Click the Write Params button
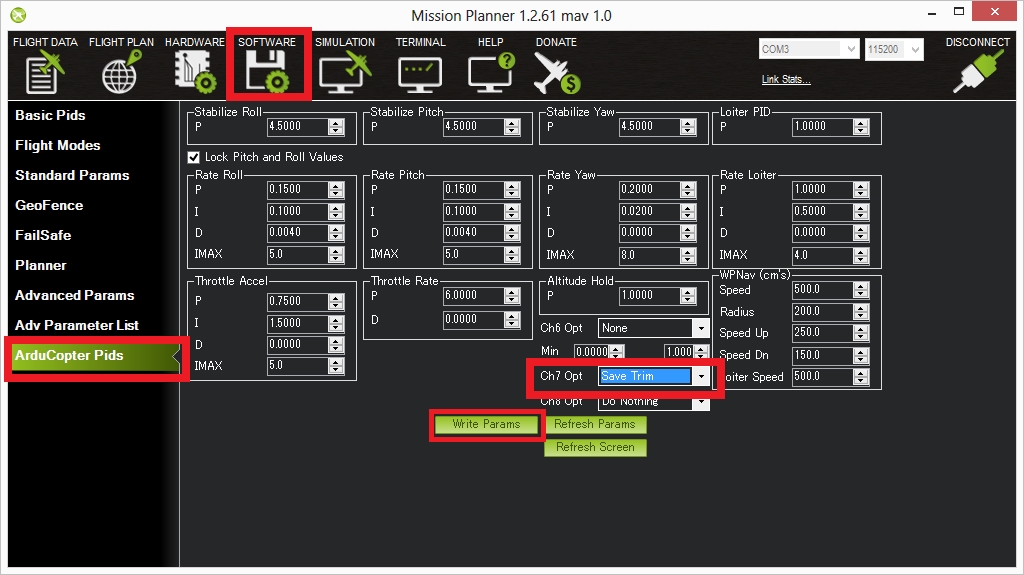 (486, 424)
